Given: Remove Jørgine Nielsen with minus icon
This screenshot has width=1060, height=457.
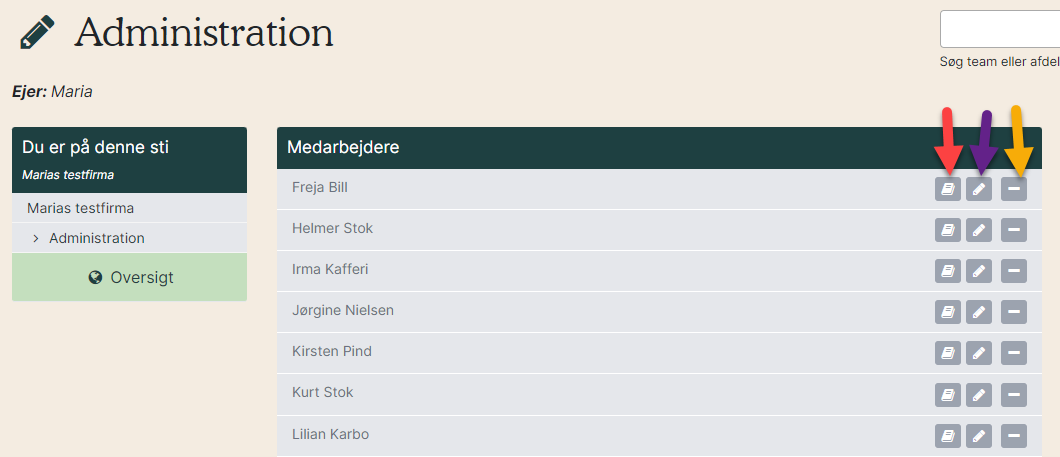Looking at the screenshot, I should pyautogui.click(x=1014, y=312).
